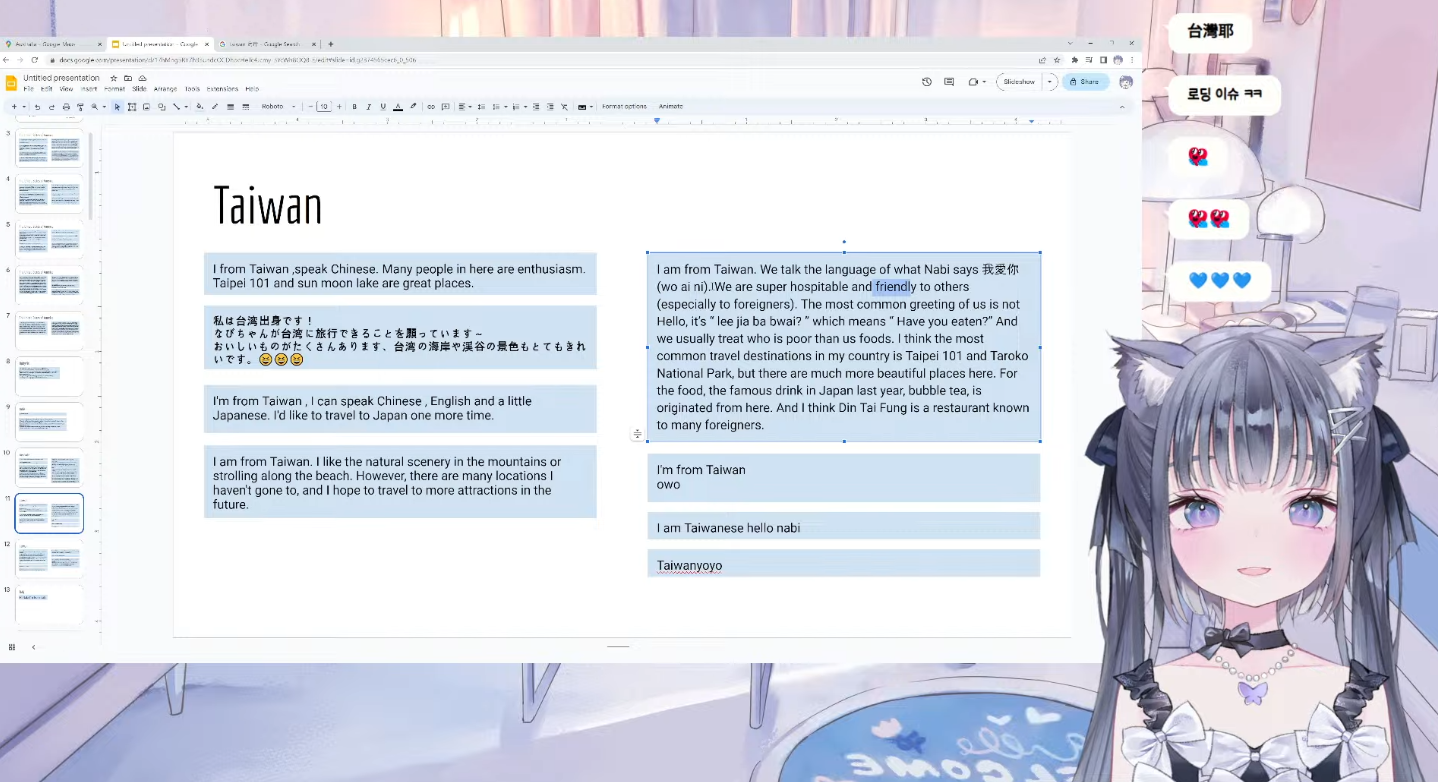1438x782 pixels.
Task: Start the Slideshow
Action: click(1019, 82)
